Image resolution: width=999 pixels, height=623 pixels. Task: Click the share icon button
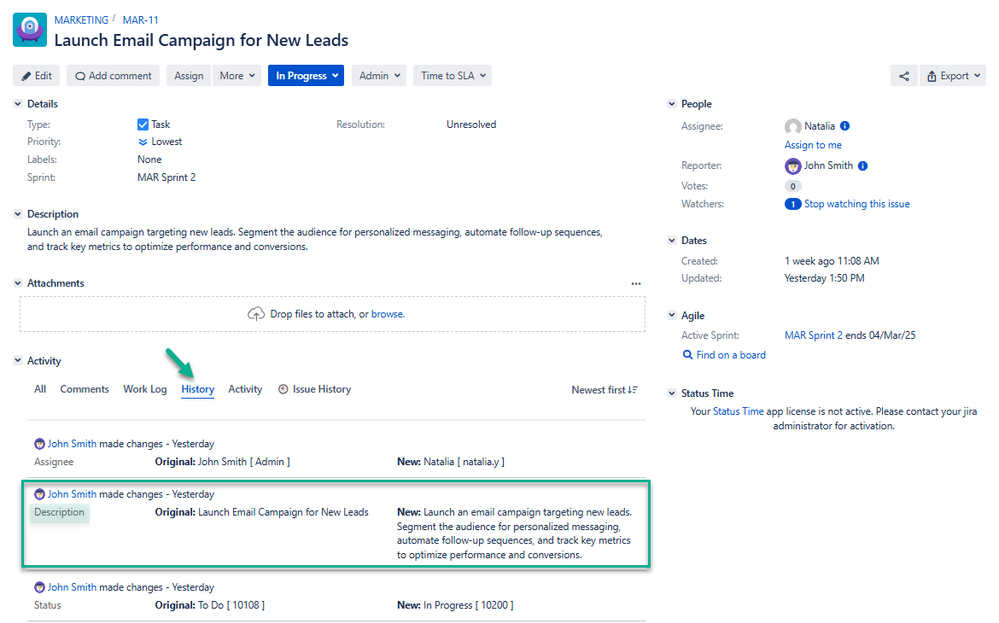(x=903, y=76)
